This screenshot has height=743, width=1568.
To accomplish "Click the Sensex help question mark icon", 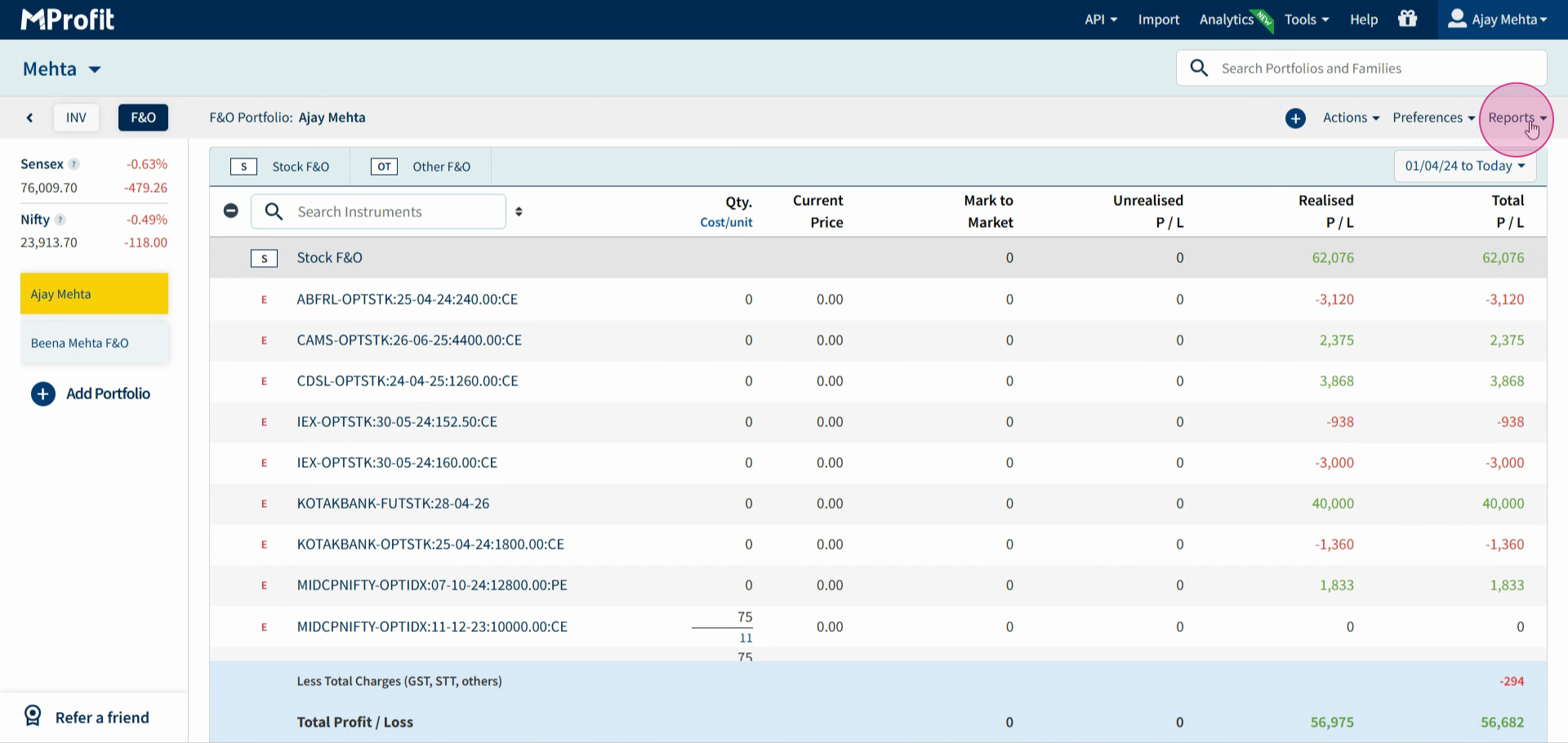I will [73, 164].
